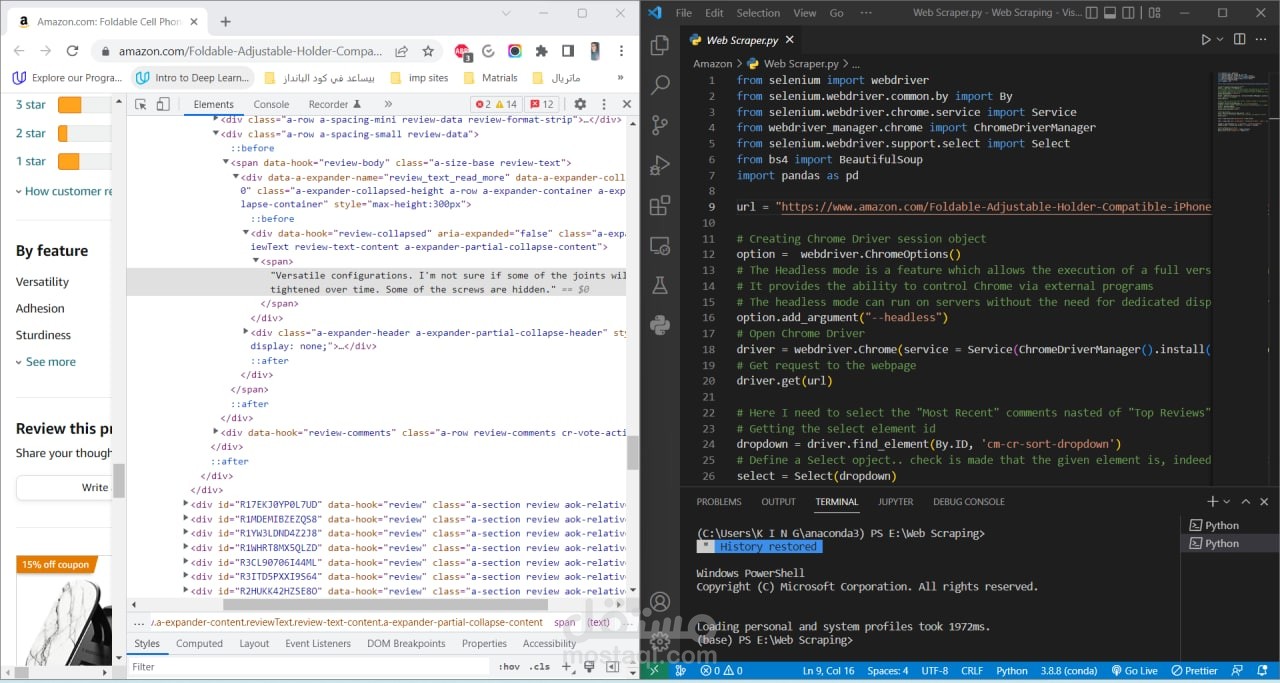Split the VS Code editor right
Viewport: 1280px width, 683px height.
point(1240,40)
